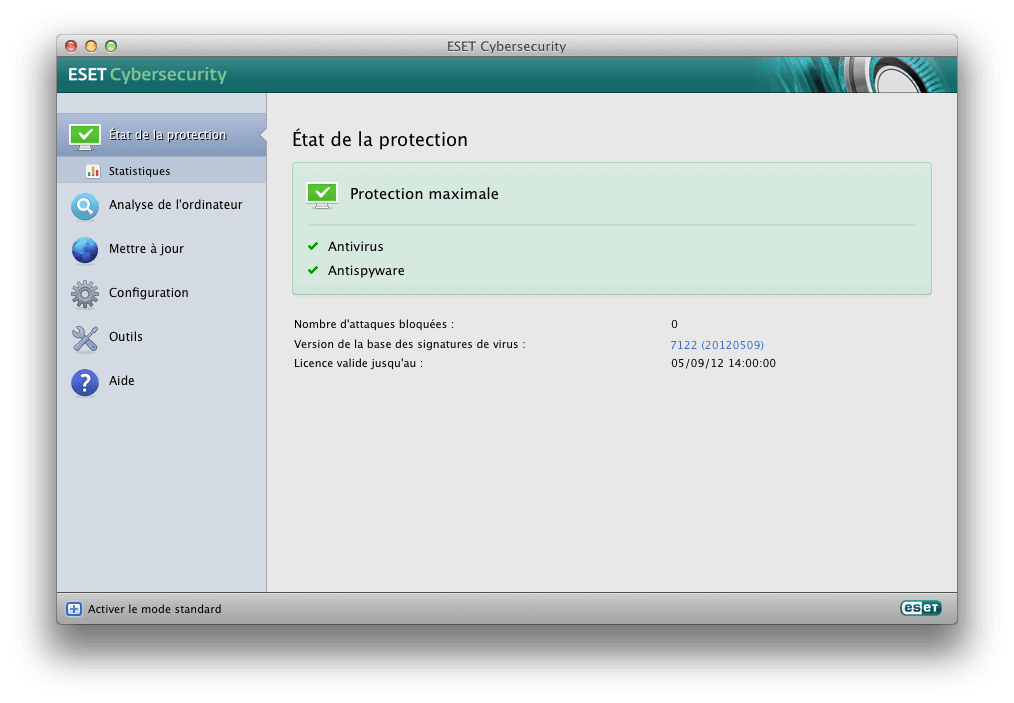Click the gear Configuration icon

pyautogui.click(x=85, y=294)
